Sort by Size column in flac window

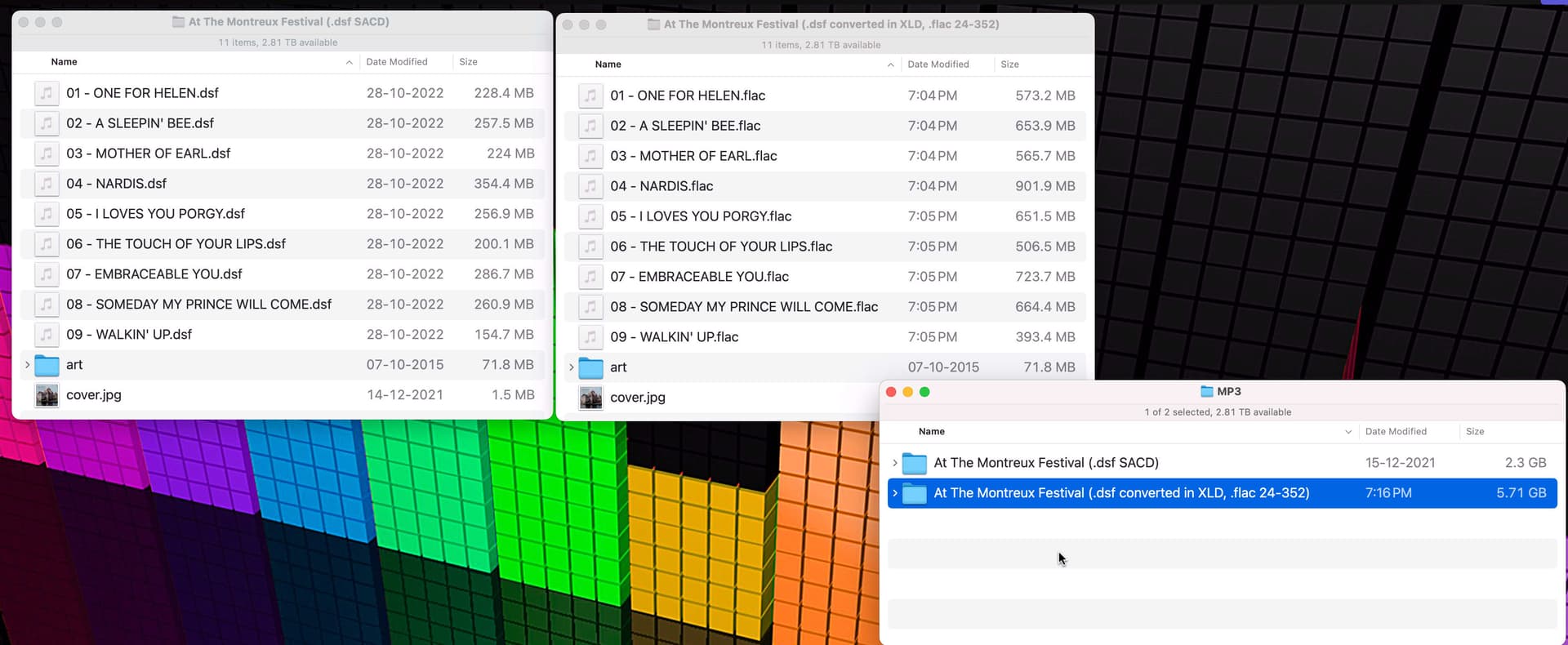pyautogui.click(x=1009, y=64)
